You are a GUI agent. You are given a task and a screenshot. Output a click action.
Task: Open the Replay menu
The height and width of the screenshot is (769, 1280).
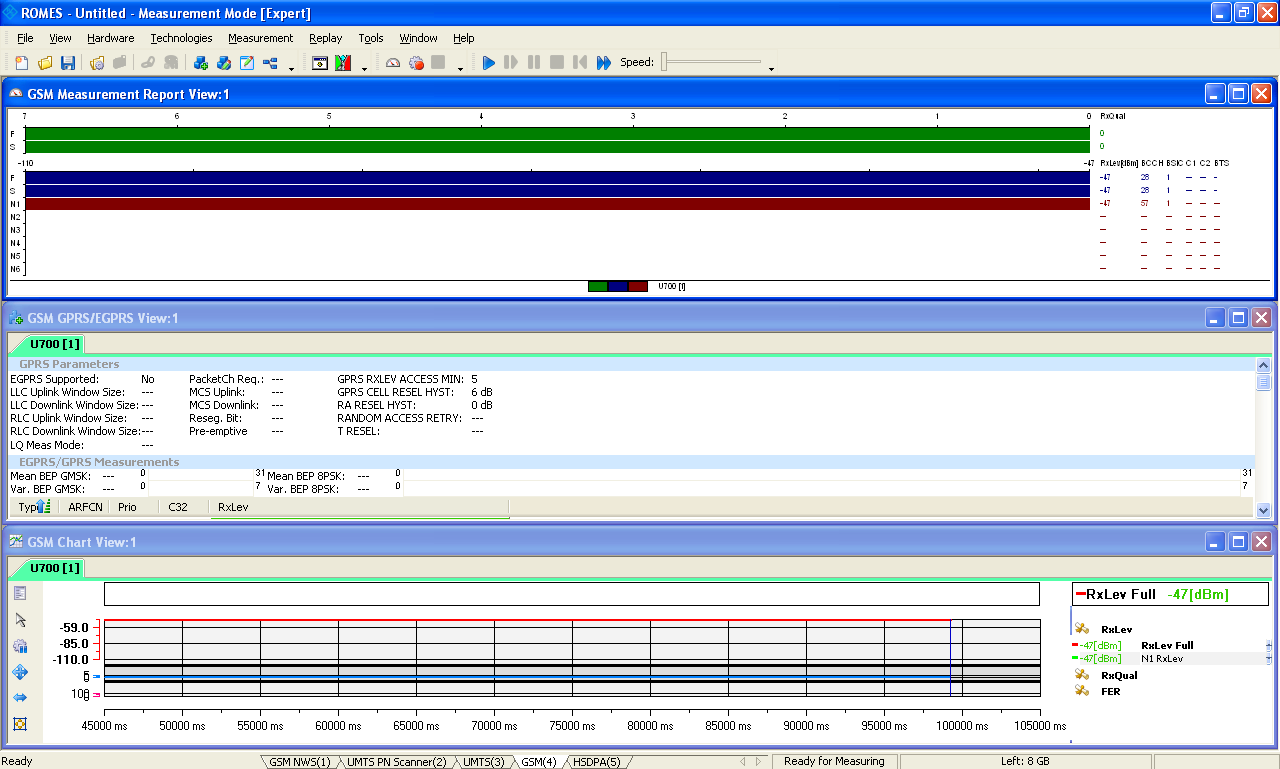point(325,38)
